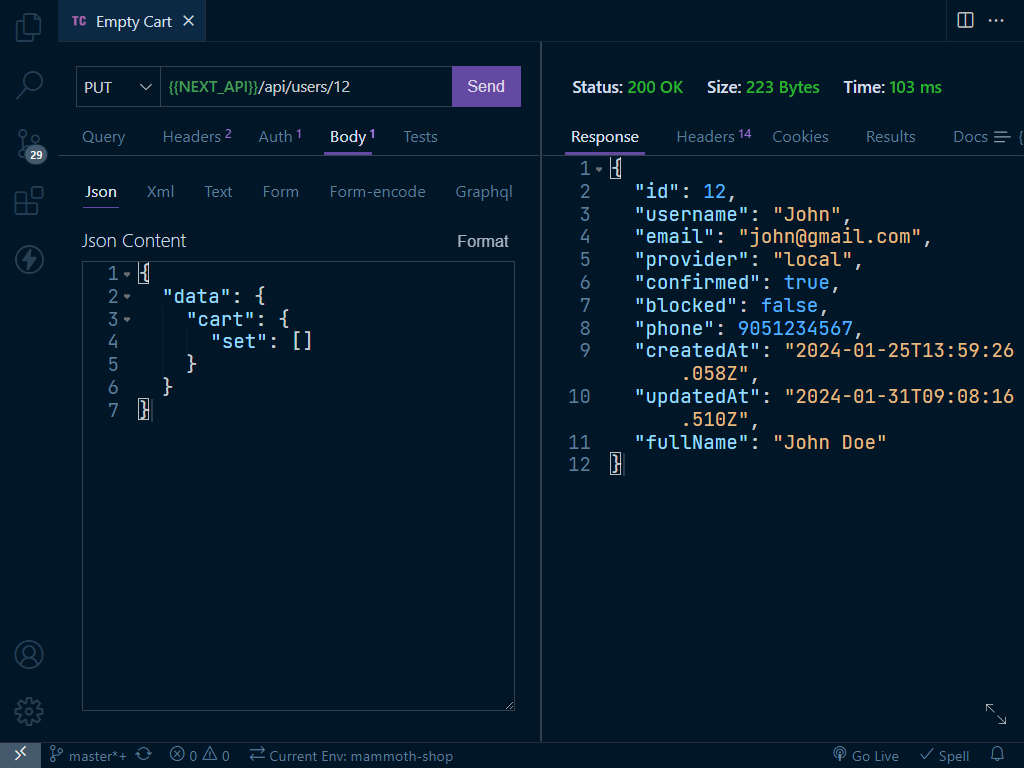Viewport: 1024px width, 768px height.
Task: Open notifications bell in status bar
Action: 996,755
